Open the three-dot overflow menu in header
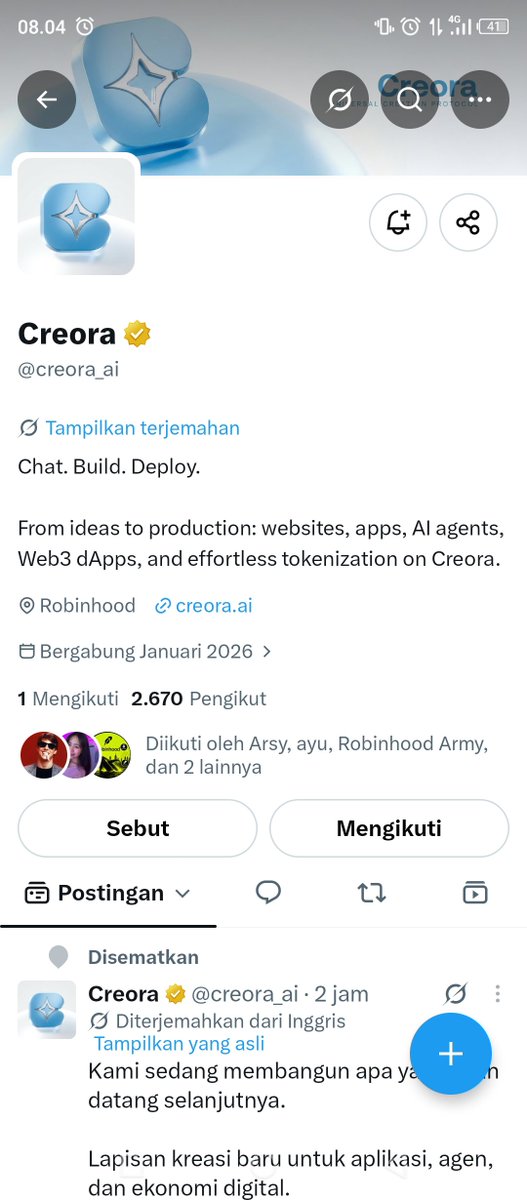Screen dimensions: 527x1200 481,99
